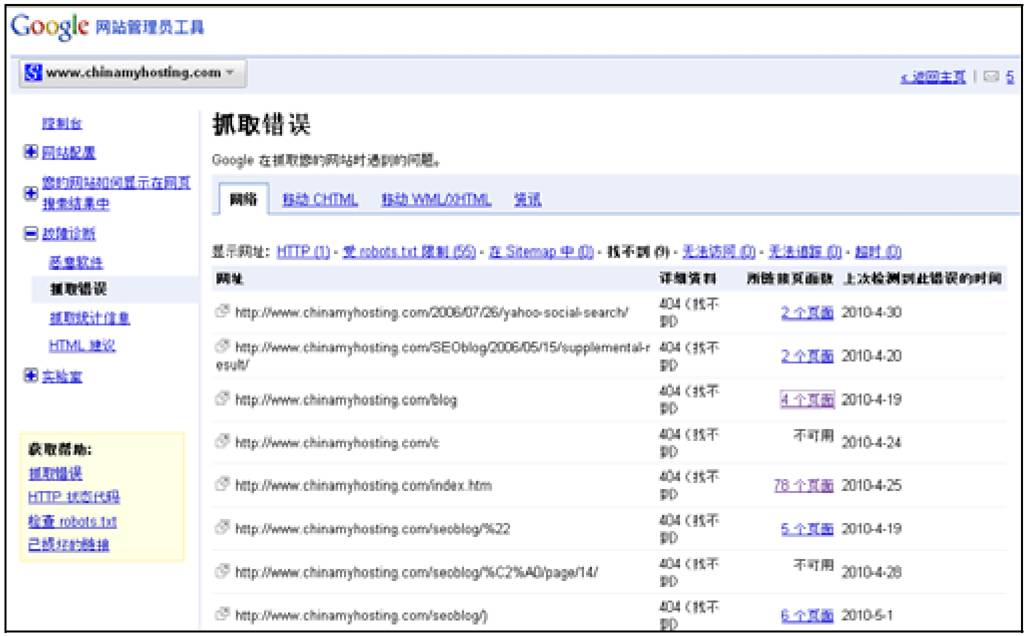Viewport: 1026px width, 636px height.
Task: Expand the 您的网站如何显示在网页搜索结果中 plus icon
Action: [x=30, y=193]
